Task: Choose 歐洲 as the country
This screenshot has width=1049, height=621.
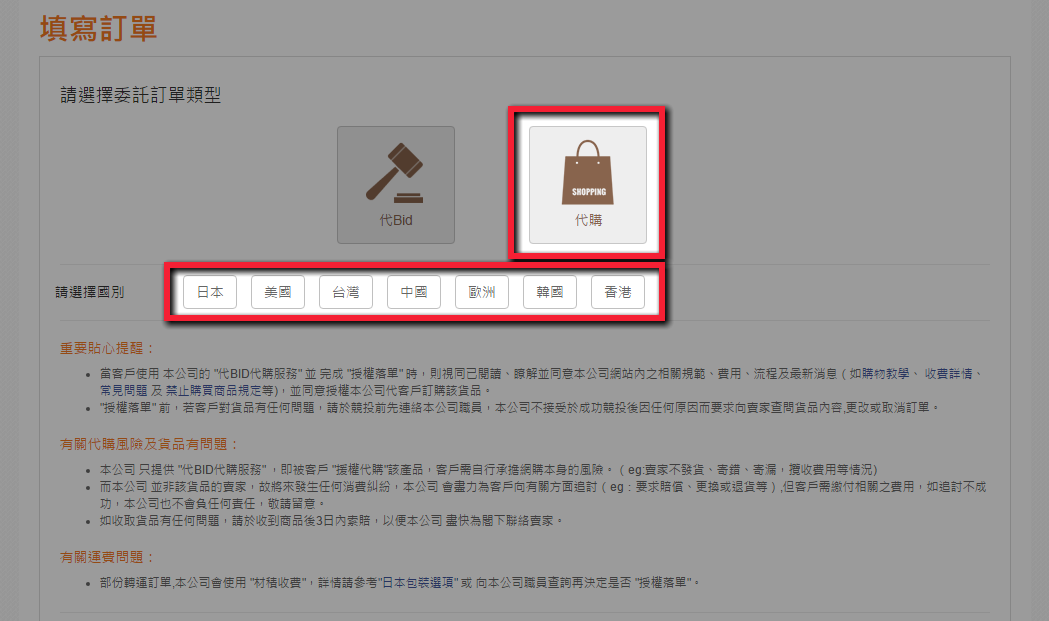Action: (x=482, y=292)
